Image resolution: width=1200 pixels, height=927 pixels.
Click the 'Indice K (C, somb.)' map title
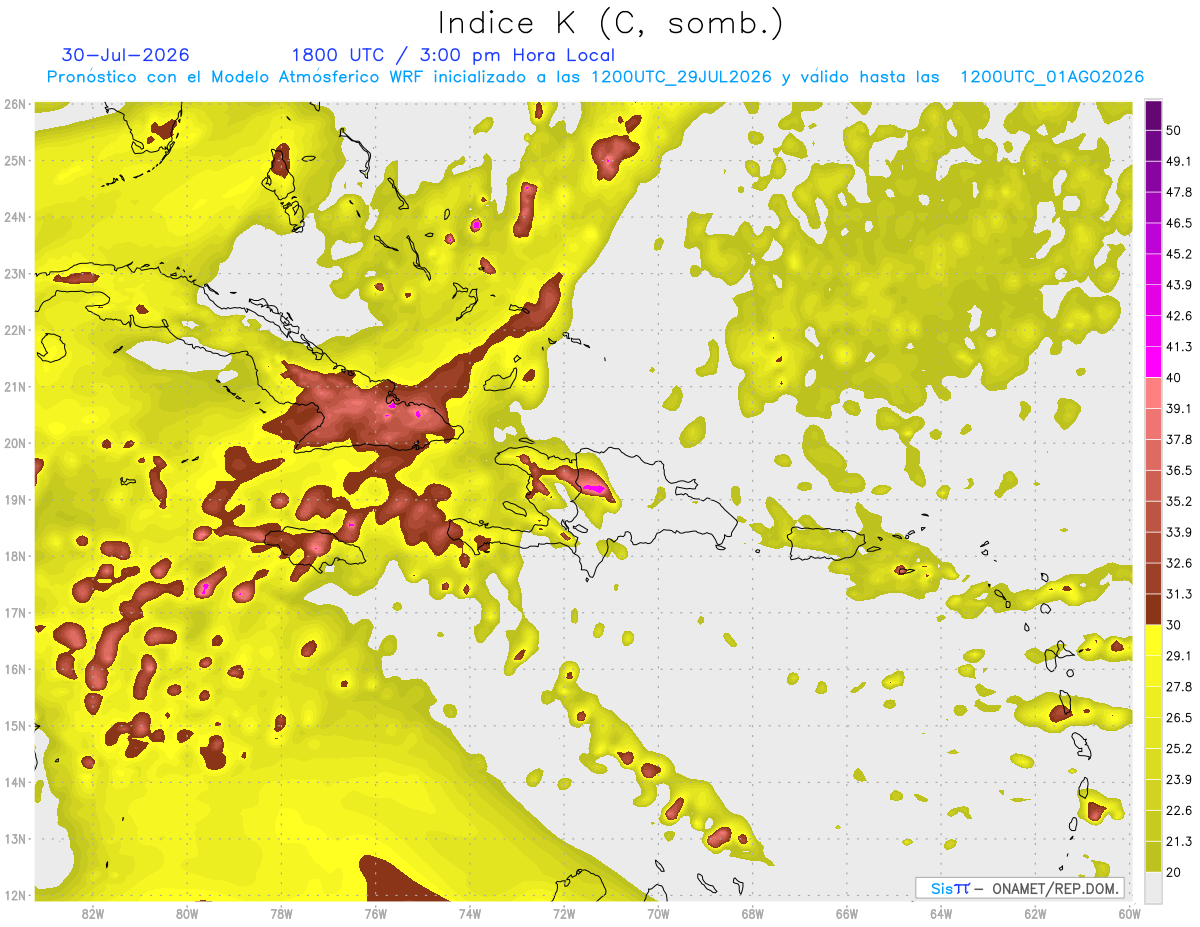point(610,23)
